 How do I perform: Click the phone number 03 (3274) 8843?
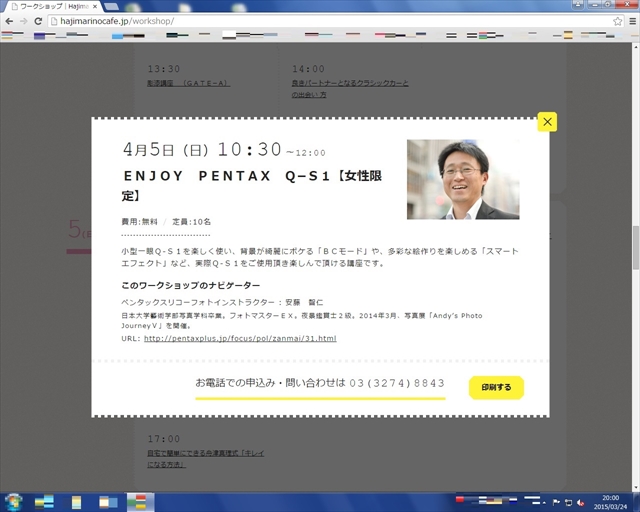[x=397, y=383]
